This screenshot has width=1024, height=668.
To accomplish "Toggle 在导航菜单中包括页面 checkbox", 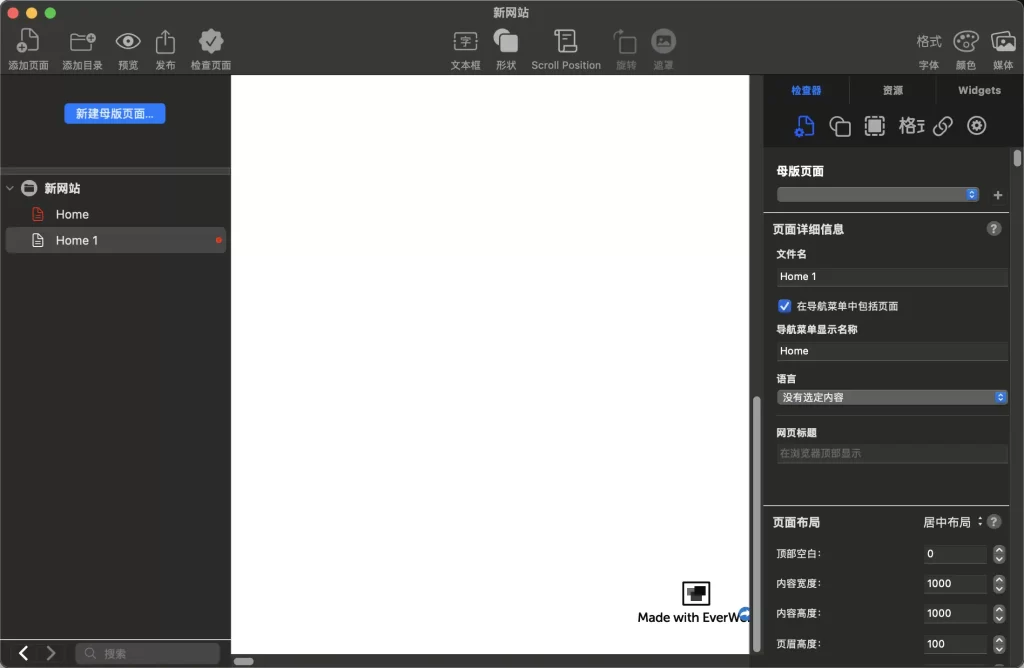I will tap(784, 306).
